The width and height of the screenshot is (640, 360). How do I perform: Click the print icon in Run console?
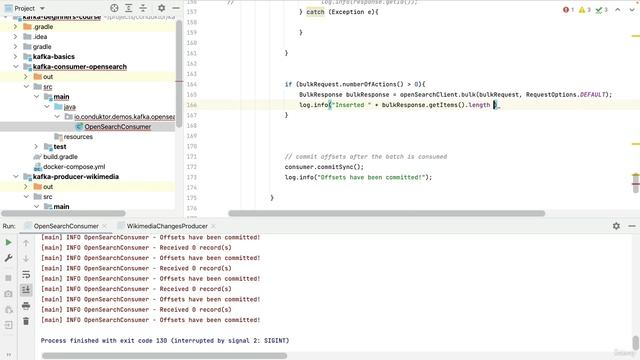click(x=26, y=305)
